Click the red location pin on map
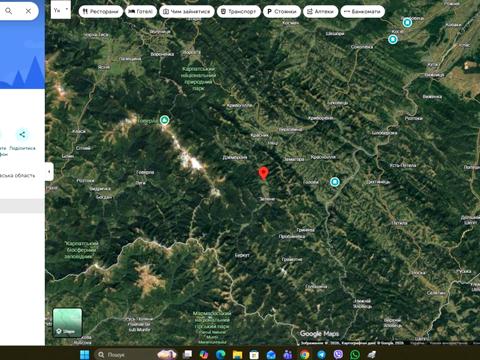 [x=264, y=174]
